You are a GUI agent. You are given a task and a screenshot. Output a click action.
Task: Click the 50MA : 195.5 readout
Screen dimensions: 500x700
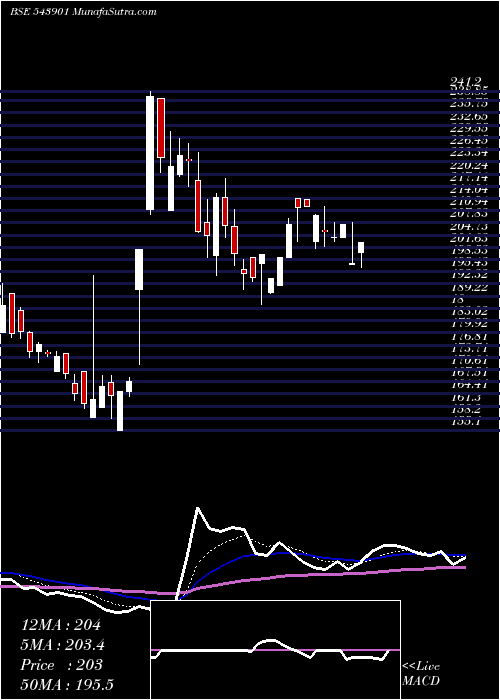69,684
